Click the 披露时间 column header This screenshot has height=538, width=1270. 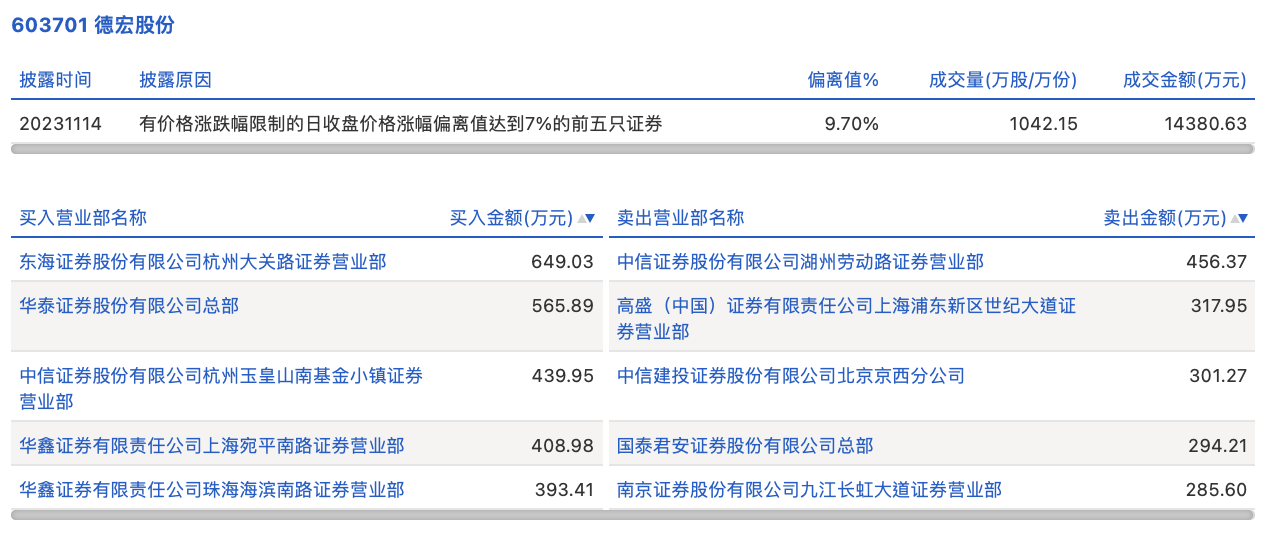pos(55,80)
